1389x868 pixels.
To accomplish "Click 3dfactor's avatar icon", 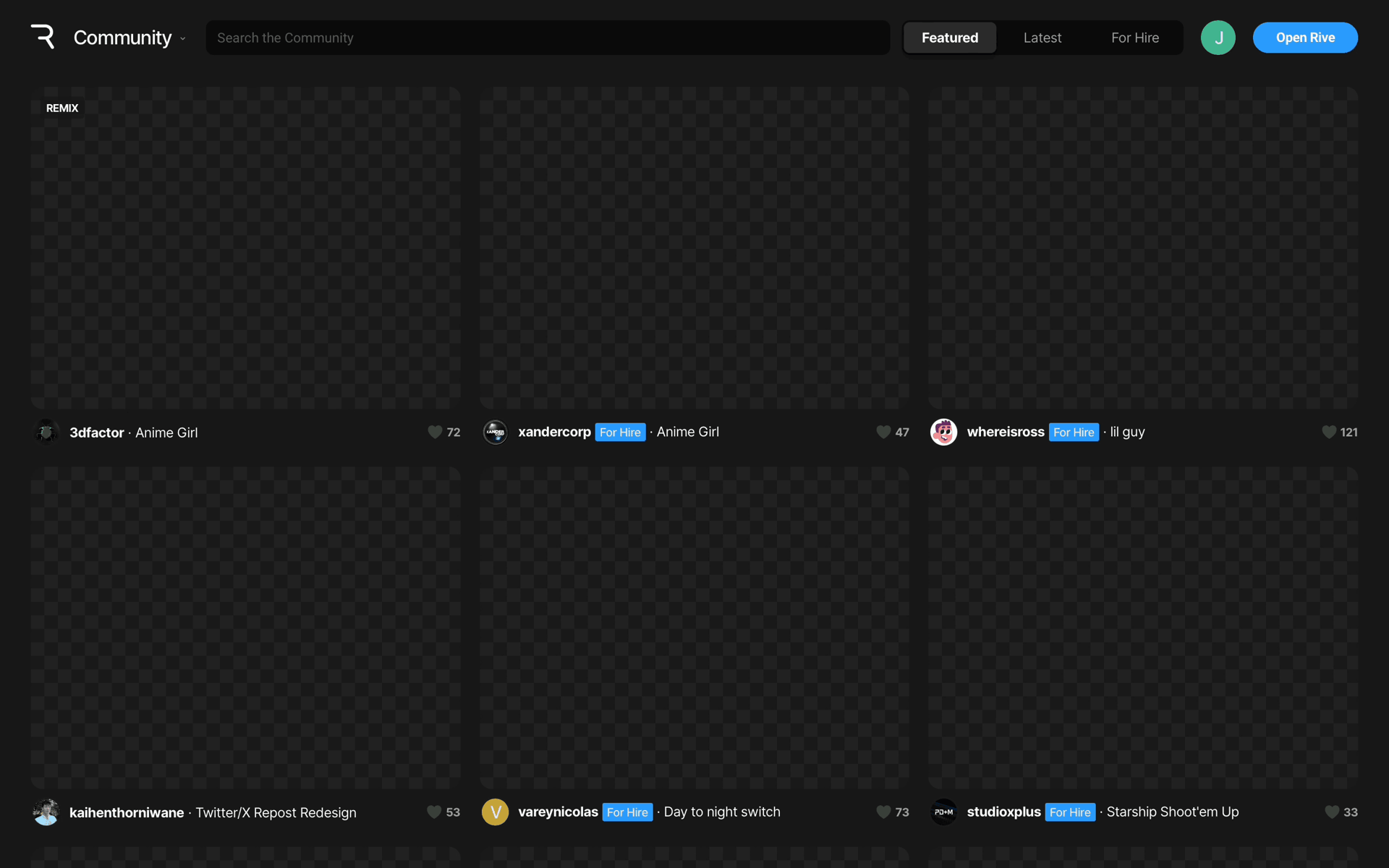I will click(x=46, y=432).
